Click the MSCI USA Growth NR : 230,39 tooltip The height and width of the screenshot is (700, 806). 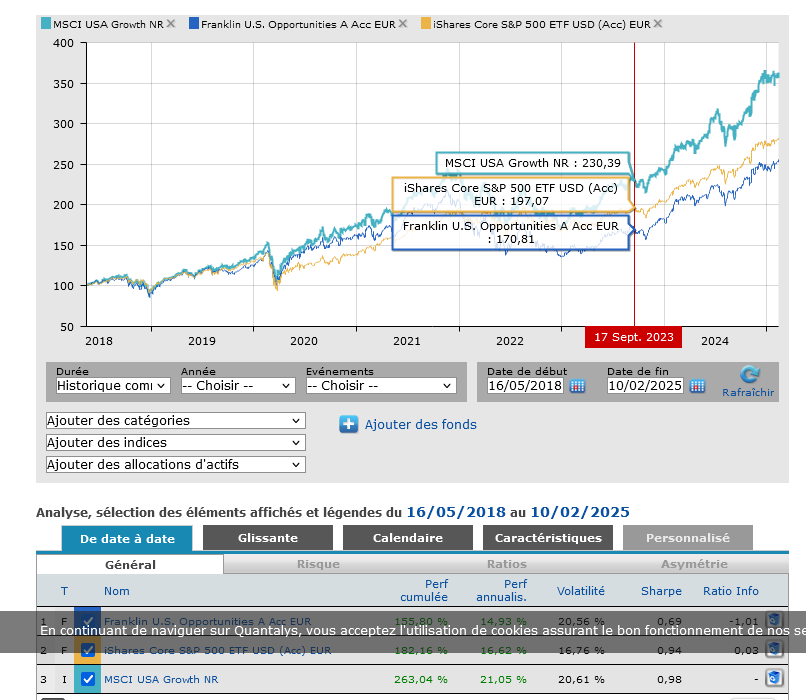[533, 163]
